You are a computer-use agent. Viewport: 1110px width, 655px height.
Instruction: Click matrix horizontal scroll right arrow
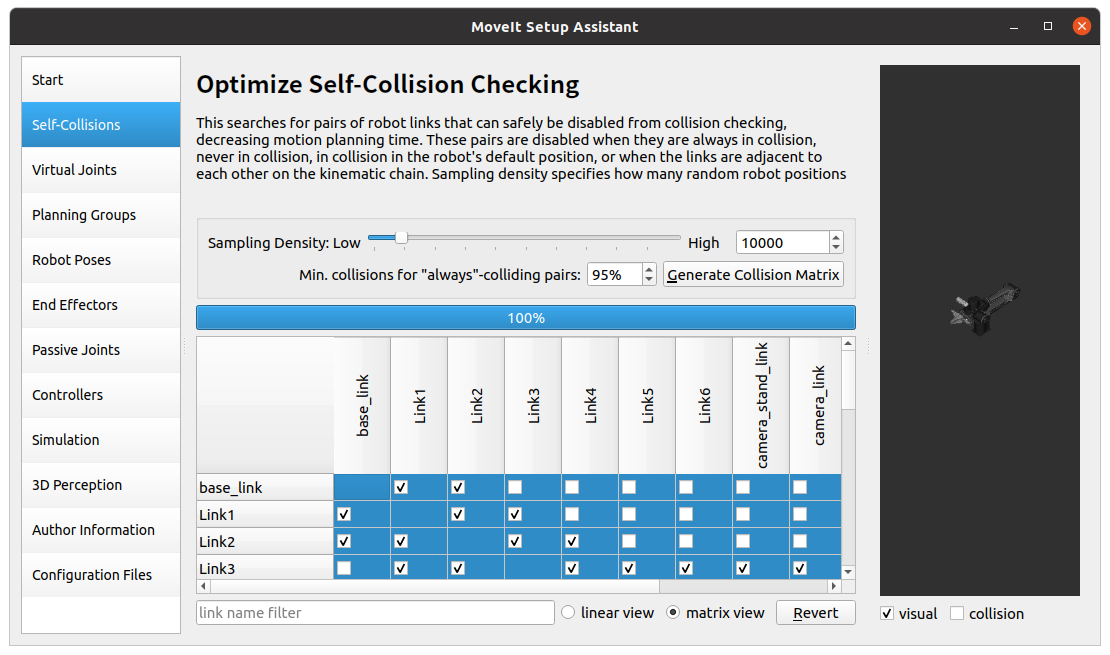(x=834, y=586)
